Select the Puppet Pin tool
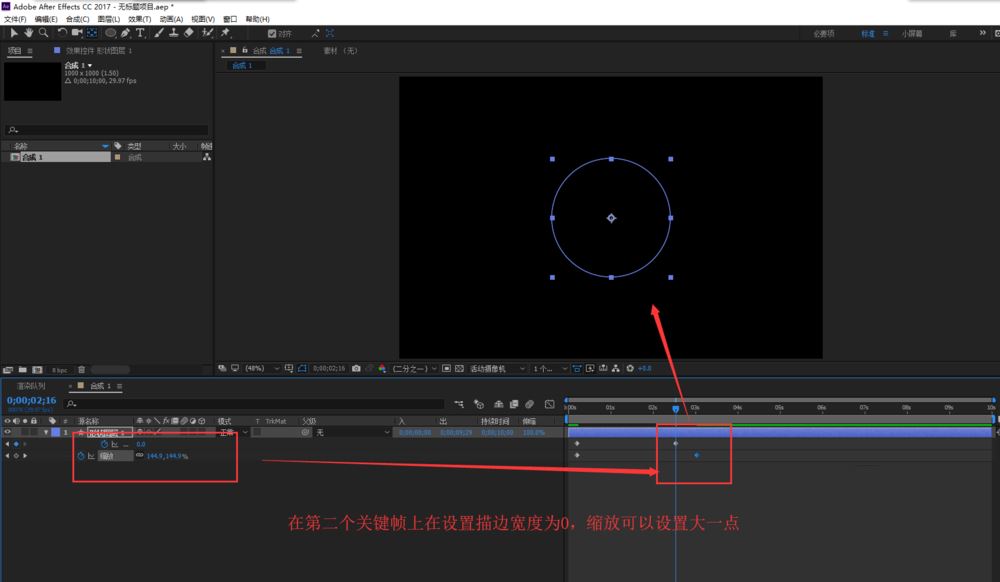Image resolution: width=1000 pixels, height=582 pixels. click(225, 33)
